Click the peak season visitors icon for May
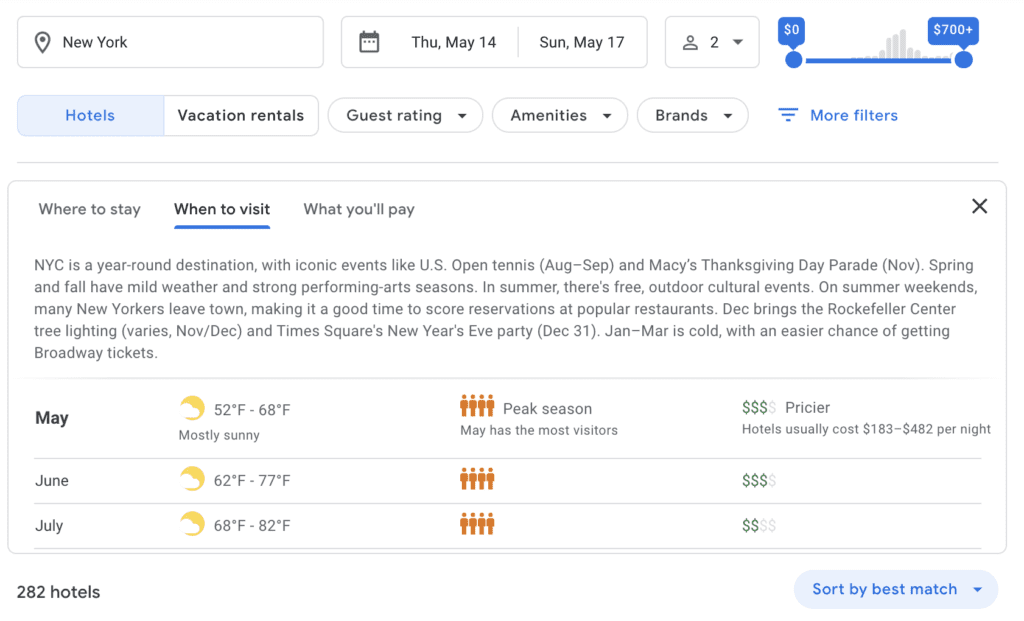This screenshot has height=621, width=1024. (x=477, y=406)
